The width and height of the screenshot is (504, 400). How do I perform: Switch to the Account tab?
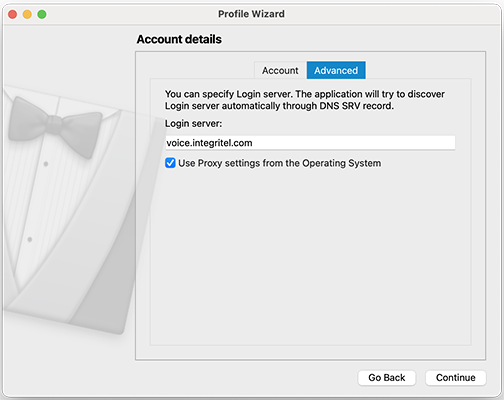pyautogui.click(x=280, y=70)
